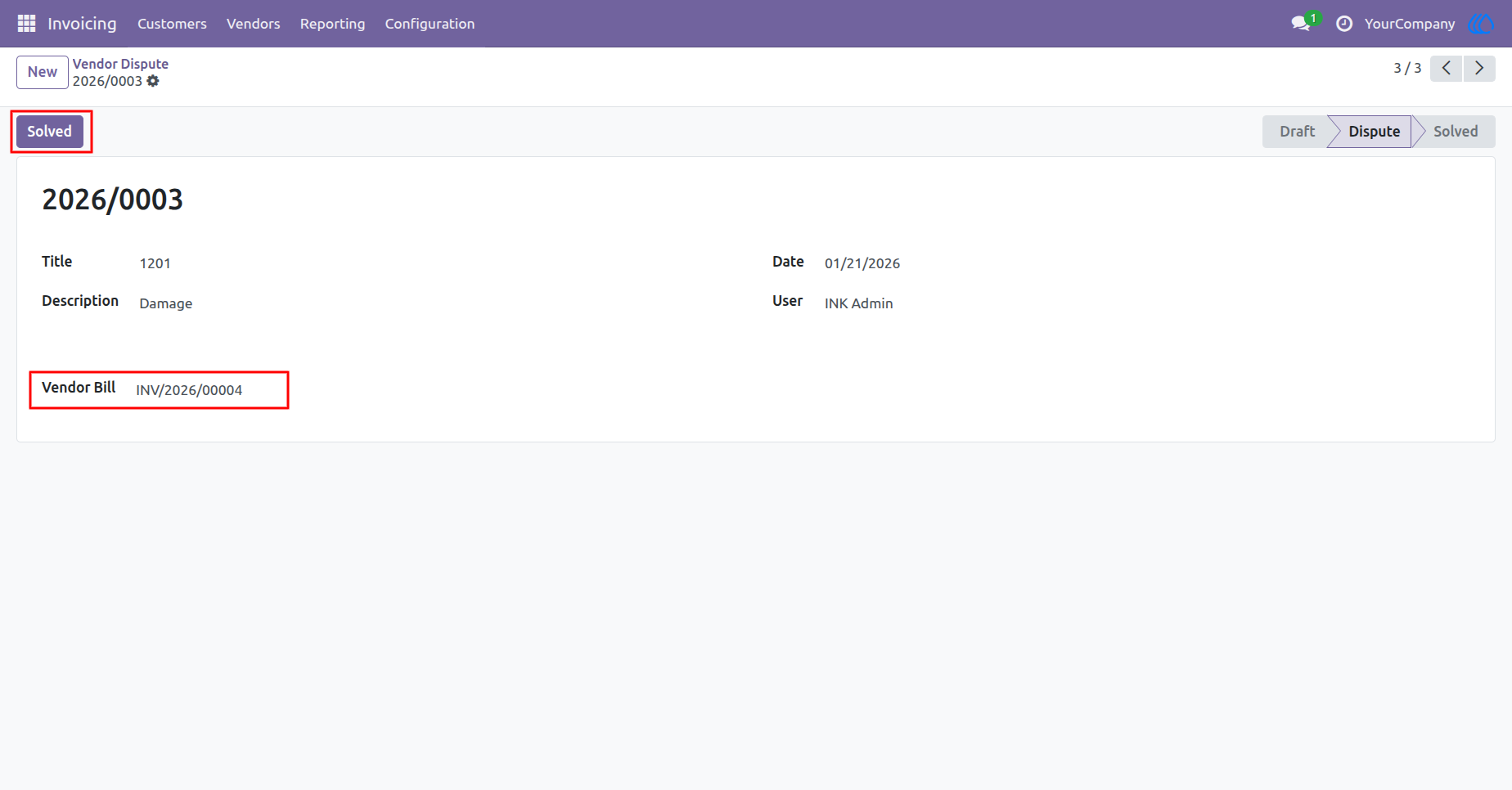Follow the Vendor Dispute breadcrumb link

[x=120, y=64]
